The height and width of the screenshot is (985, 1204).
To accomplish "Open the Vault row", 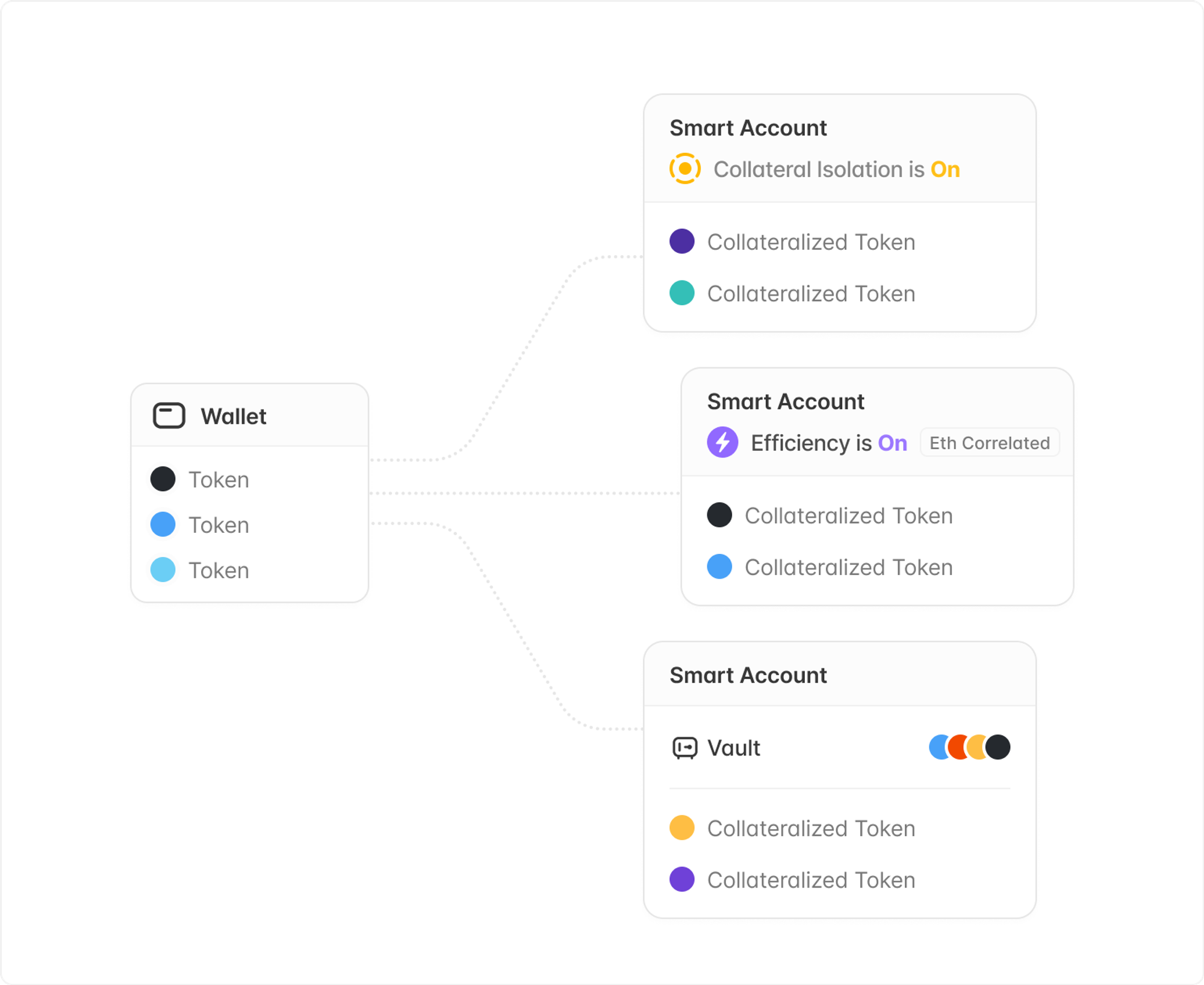I will click(x=733, y=748).
